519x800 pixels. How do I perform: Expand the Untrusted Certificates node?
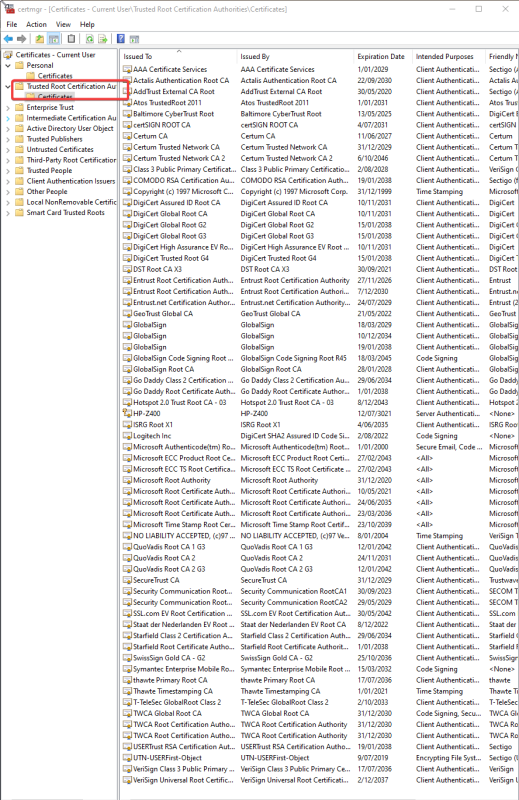[8, 149]
